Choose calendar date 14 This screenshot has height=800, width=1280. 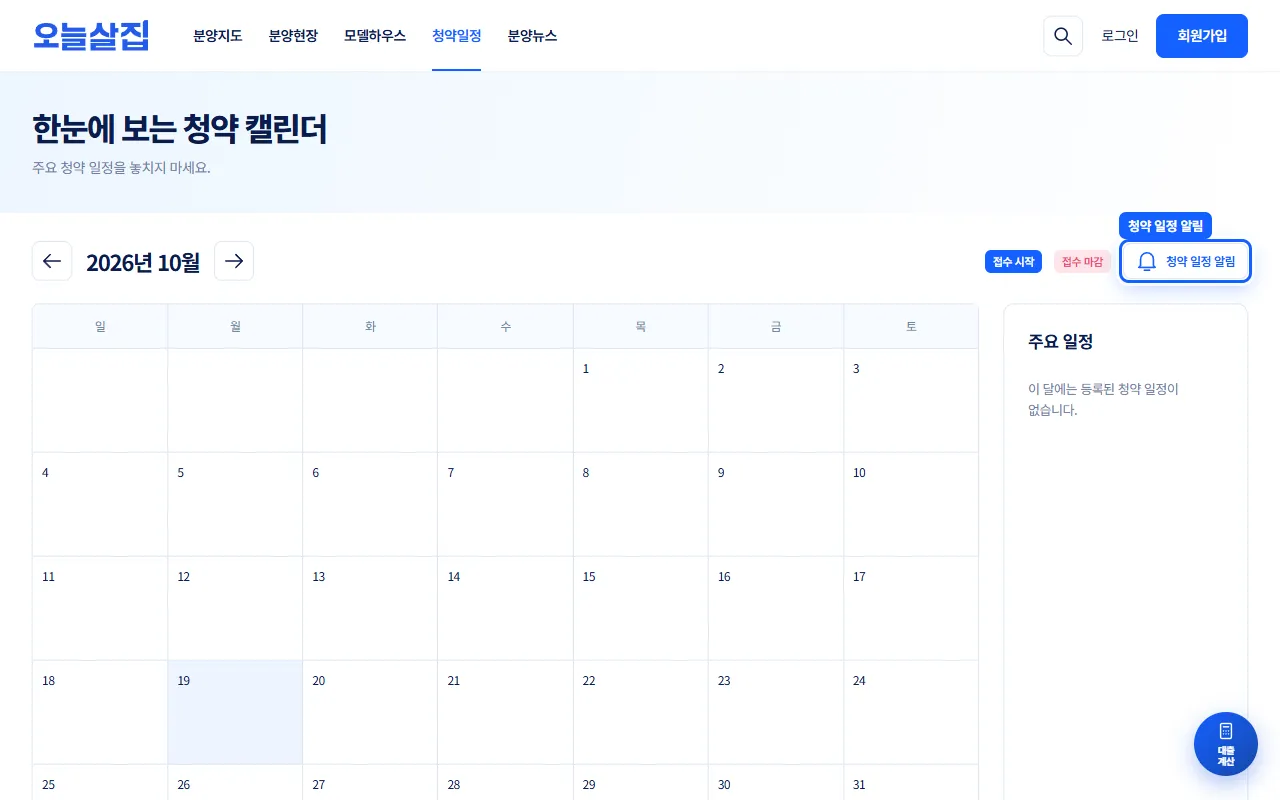click(x=505, y=608)
